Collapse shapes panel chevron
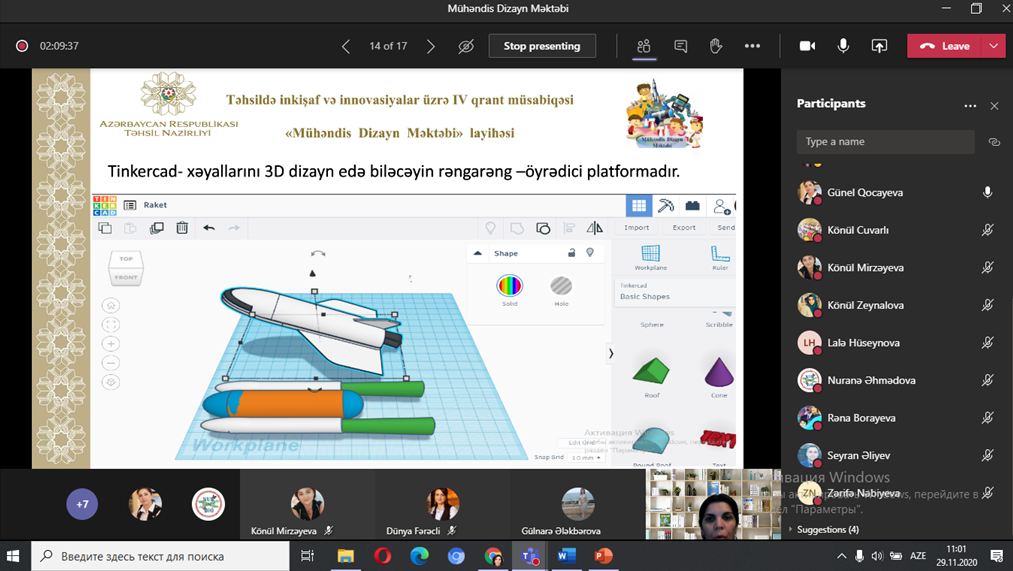The image size is (1013, 571). pyautogui.click(x=611, y=353)
